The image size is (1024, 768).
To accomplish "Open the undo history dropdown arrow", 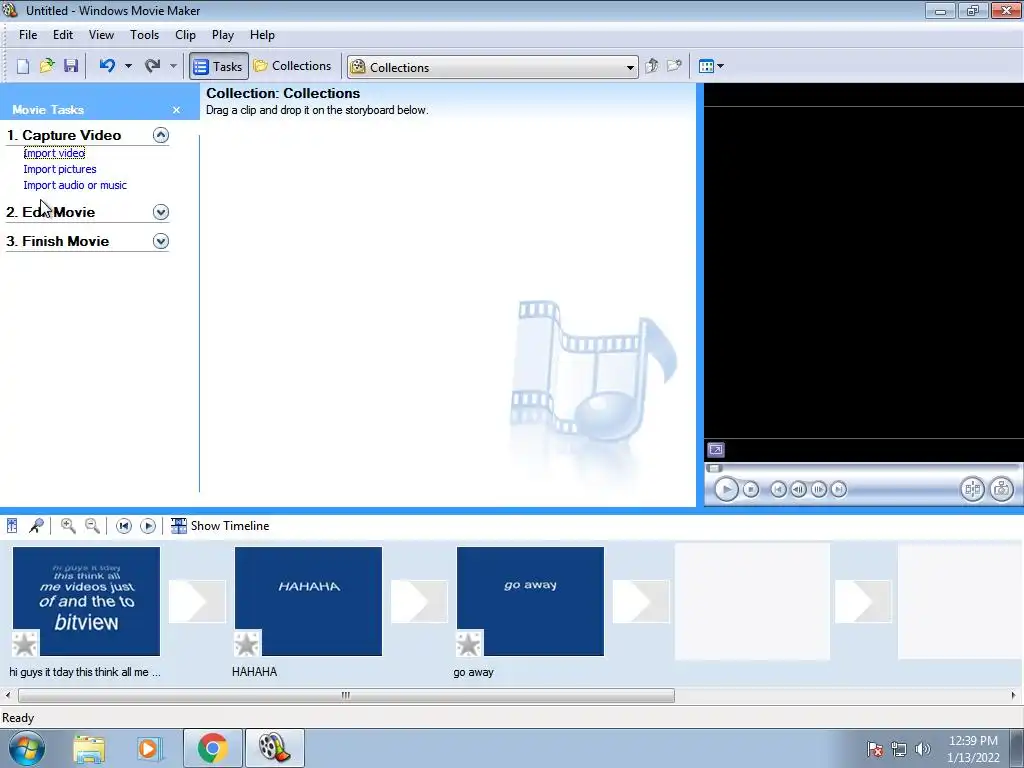I will pyautogui.click(x=128, y=66).
